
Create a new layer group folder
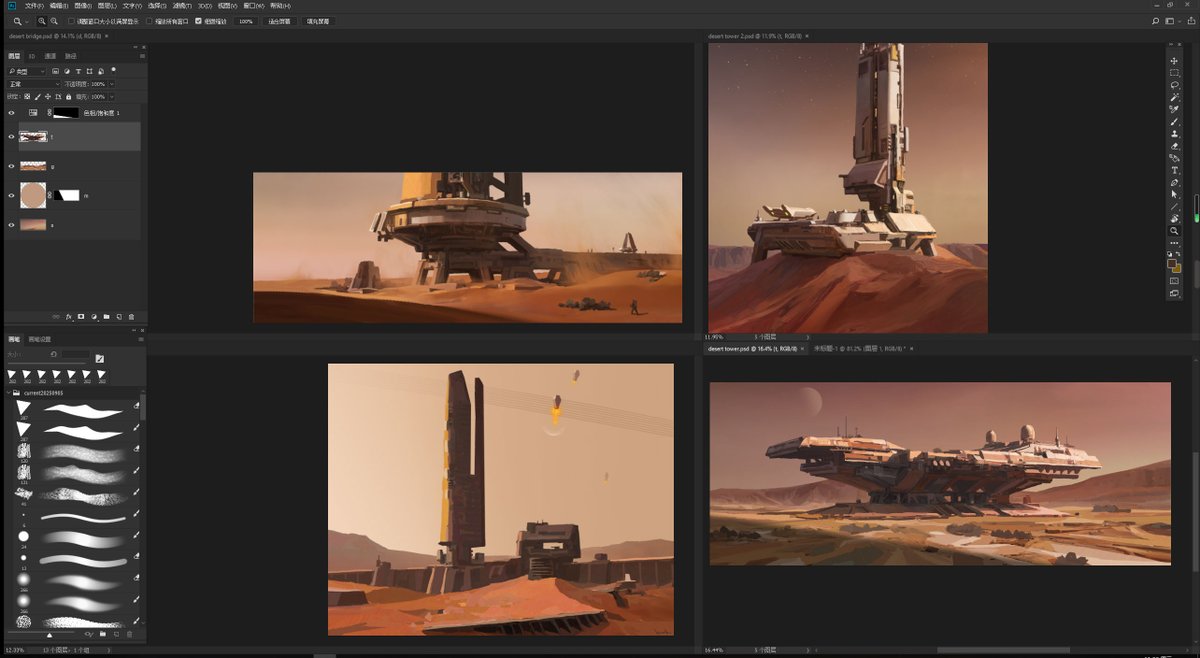point(106,316)
